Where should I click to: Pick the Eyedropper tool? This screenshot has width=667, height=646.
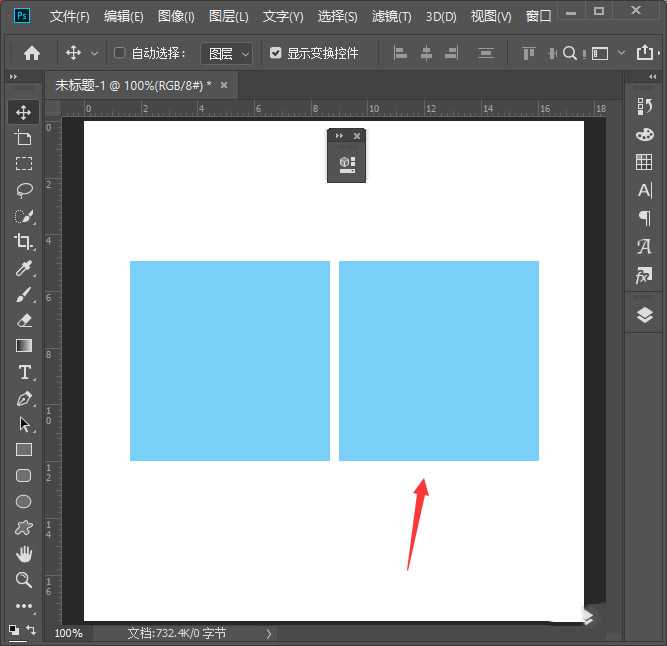click(24, 268)
